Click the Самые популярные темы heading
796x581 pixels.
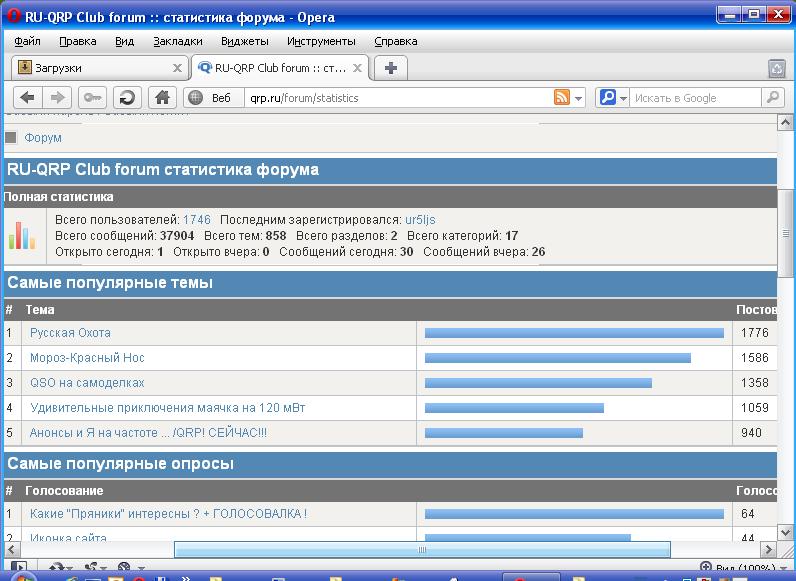(x=110, y=282)
